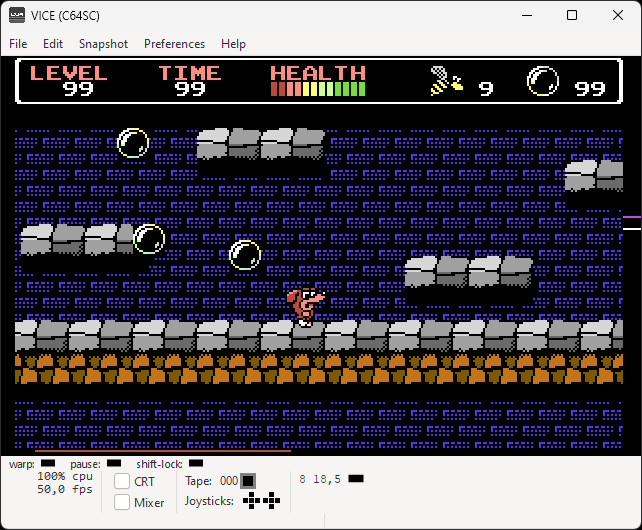Click the first joystick indicator icon
This screenshot has height=530, width=642.
(x=251, y=501)
